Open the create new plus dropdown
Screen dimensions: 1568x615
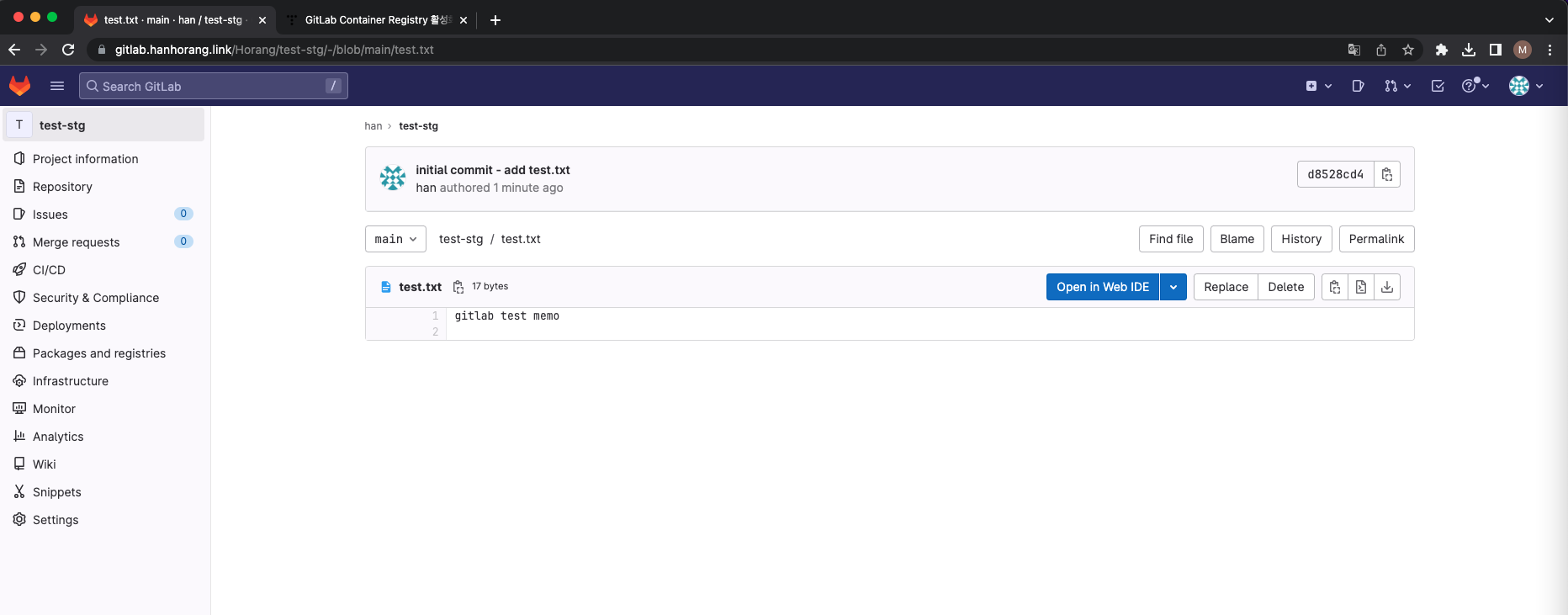(1318, 86)
